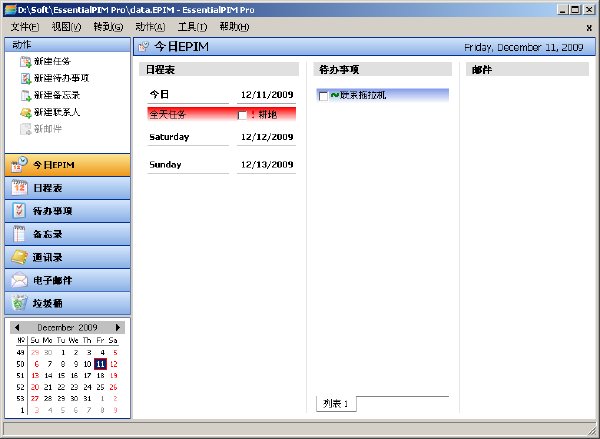Click the 新建联系人 link text
The height and width of the screenshot is (439, 600).
coord(57,113)
